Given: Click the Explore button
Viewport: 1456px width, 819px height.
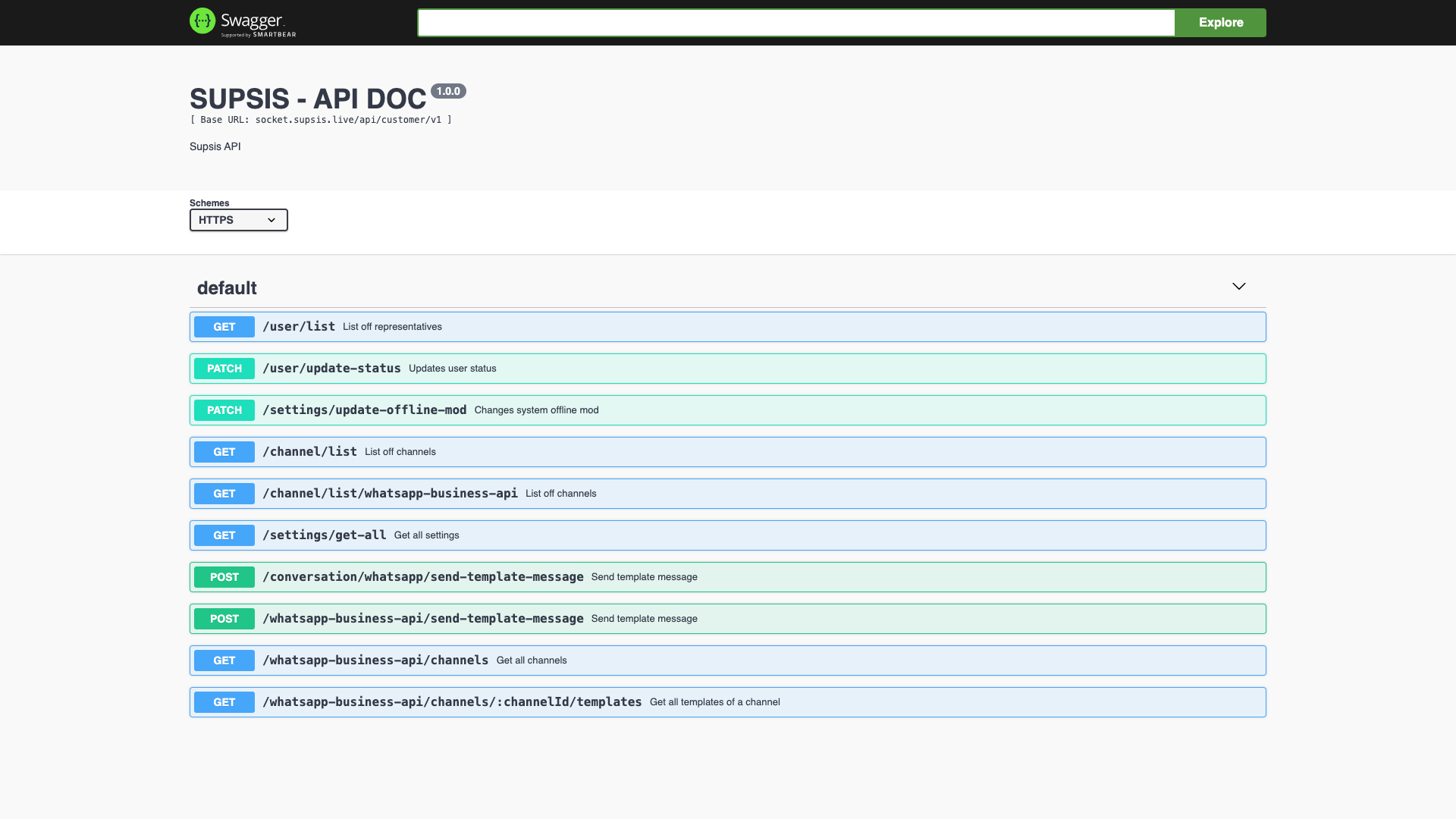Looking at the screenshot, I should [1220, 23].
